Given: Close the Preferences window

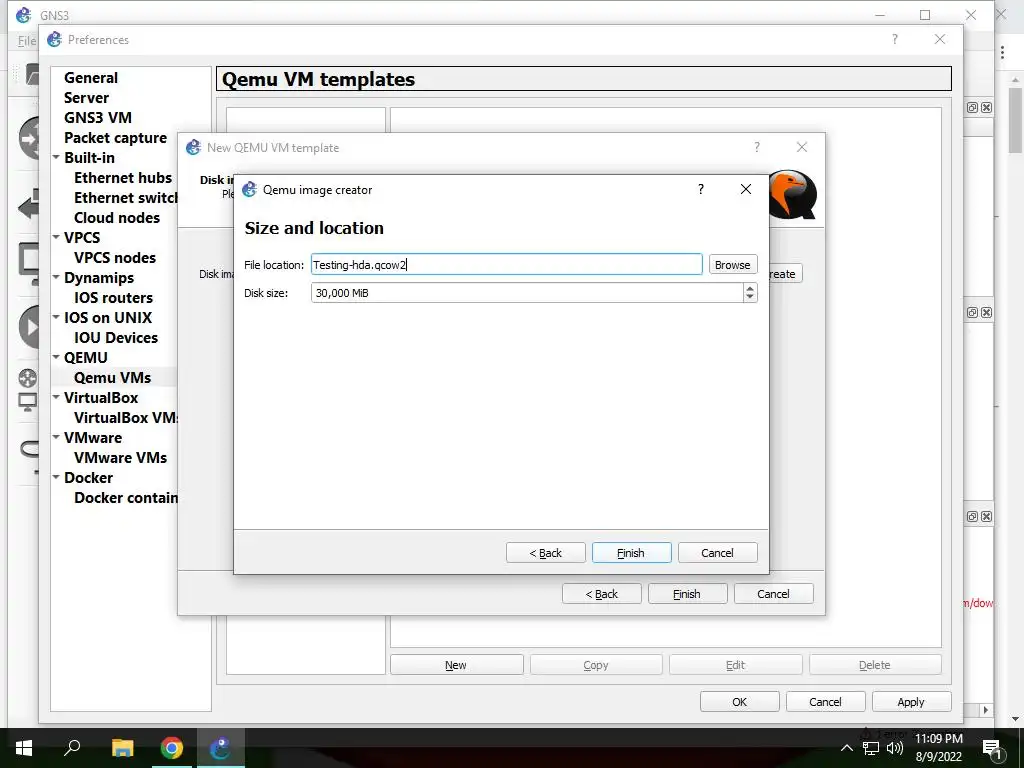Looking at the screenshot, I should click(x=940, y=40).
